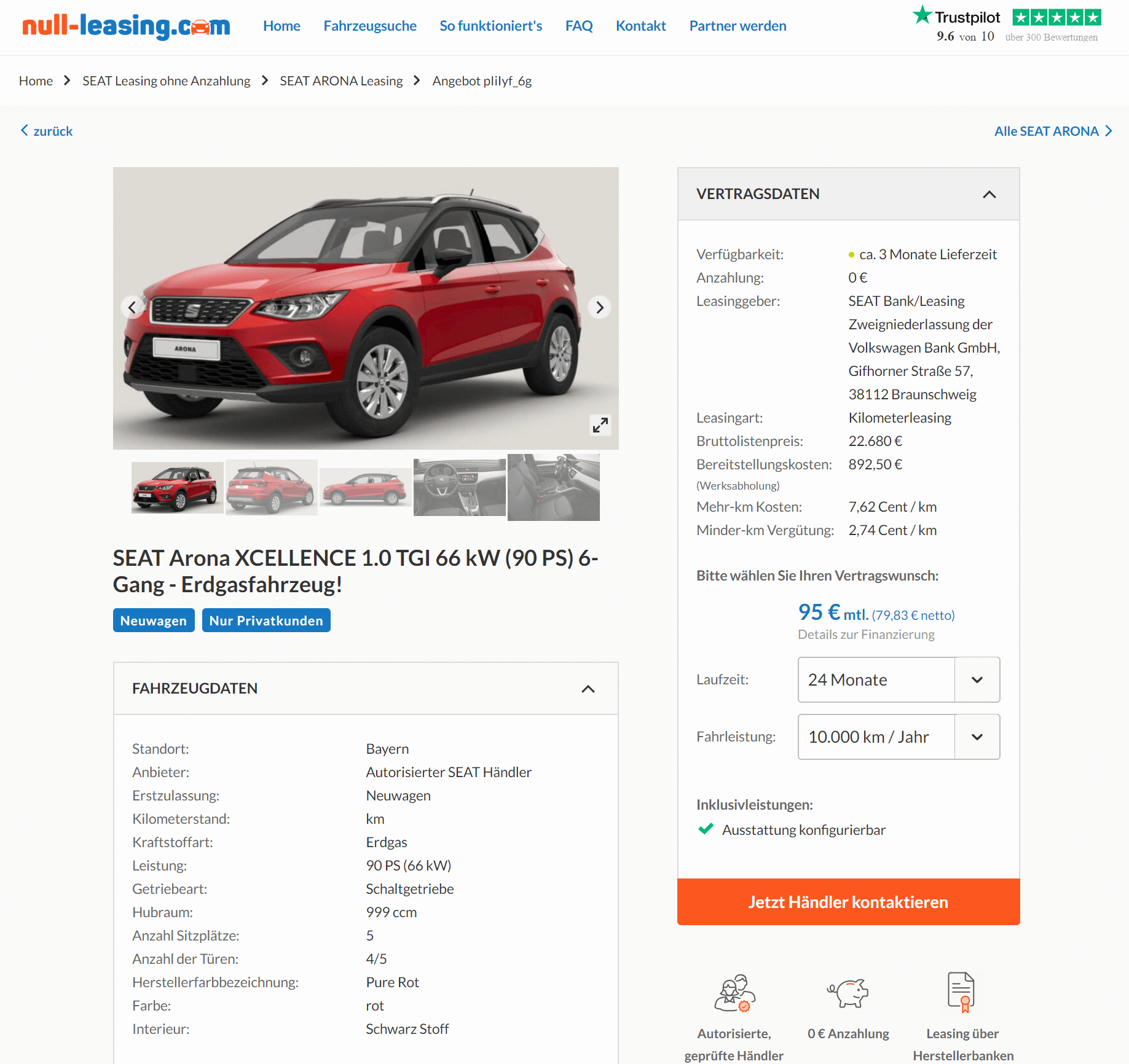This screenshot has height=1064, width=1129.
Task: Click the authorized dealers icon
Action: 734,993
